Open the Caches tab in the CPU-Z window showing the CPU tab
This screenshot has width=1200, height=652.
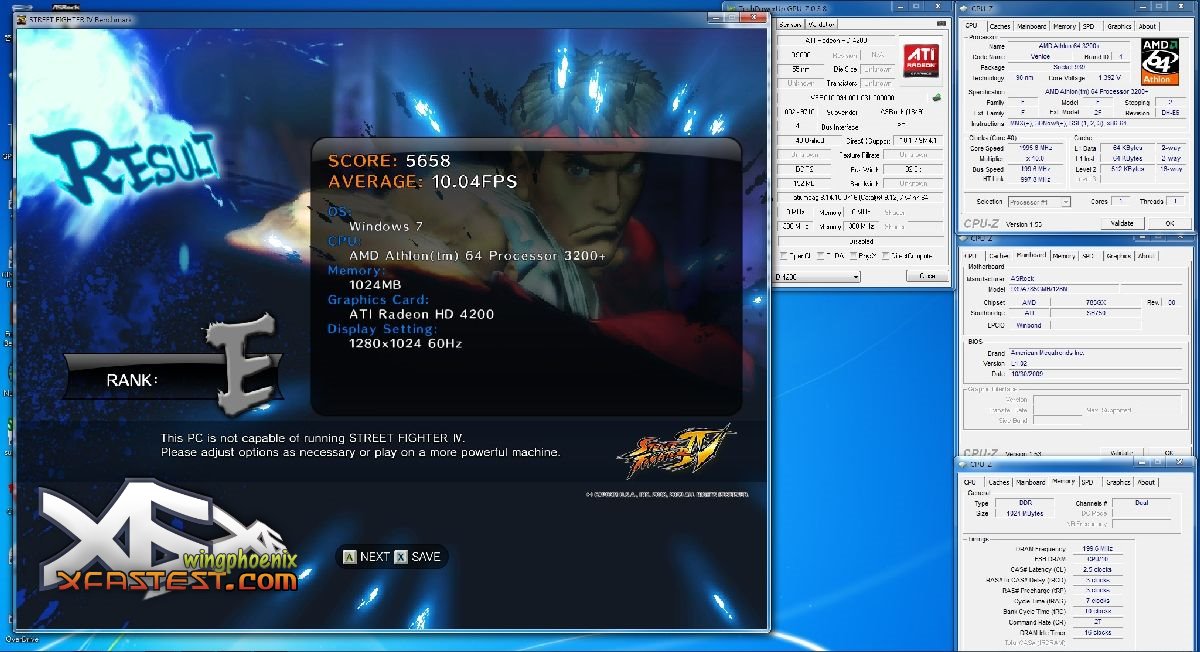point(1000,27)
